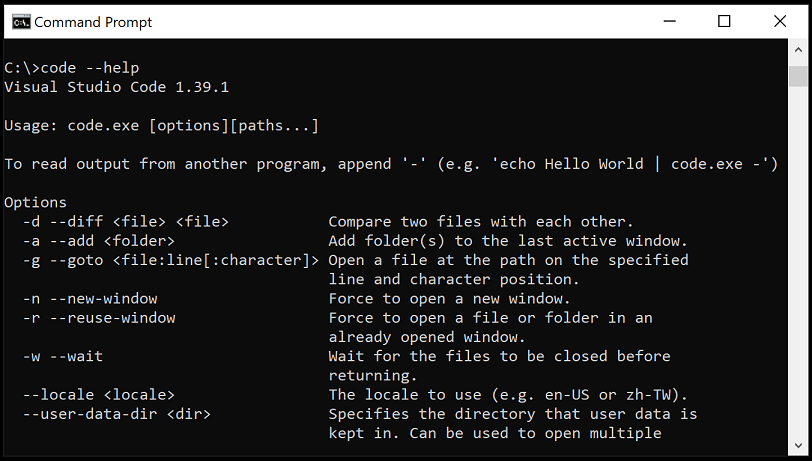Click the '--locale <locale>' option text

tap(99, 394)
